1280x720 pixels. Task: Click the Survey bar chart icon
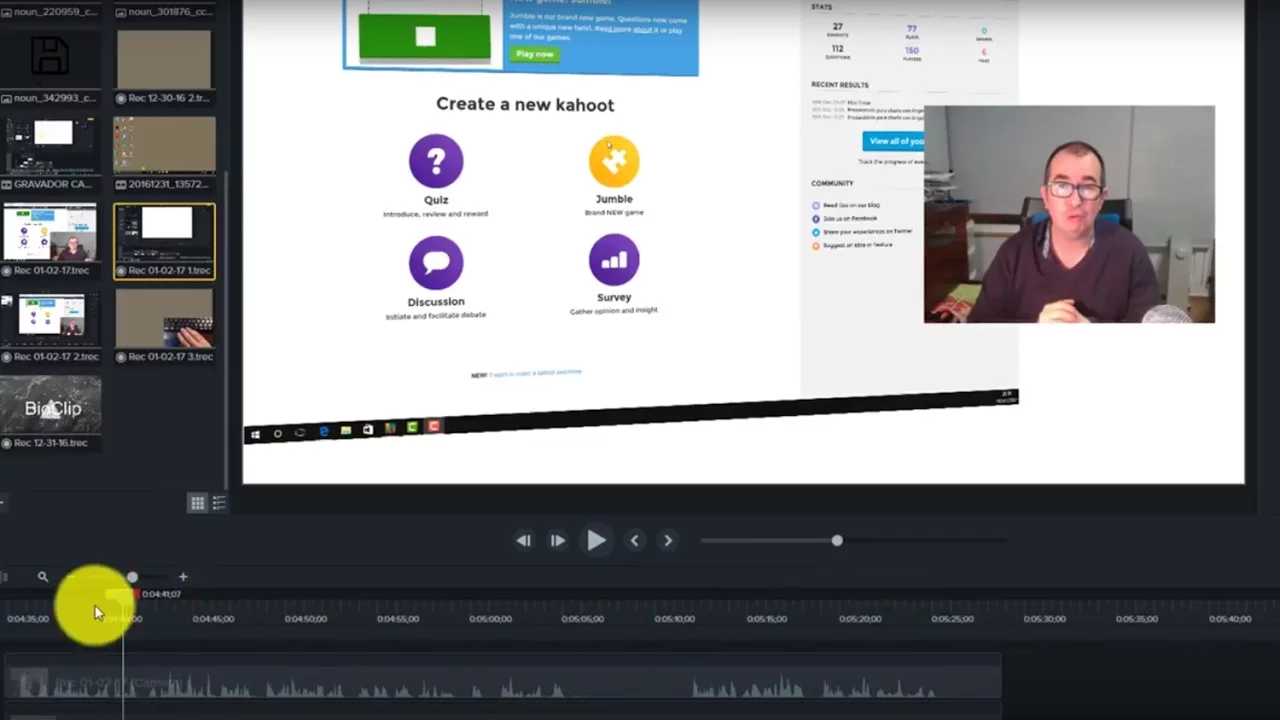pyautogui.click(x=614, y=260)
